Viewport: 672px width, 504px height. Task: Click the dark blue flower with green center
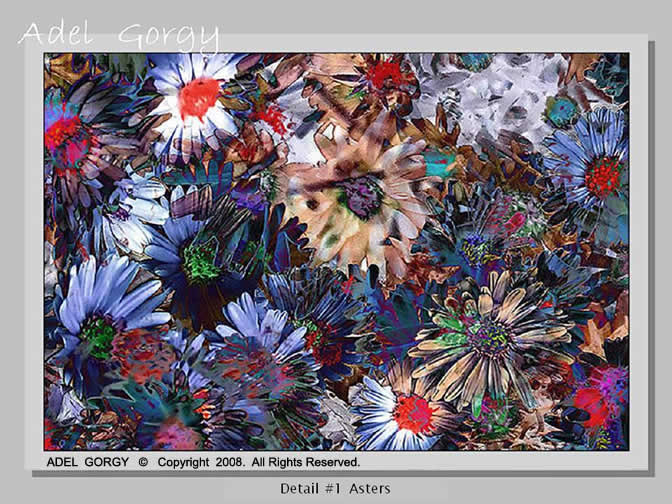pyautogui.click(x=200, y=262)
